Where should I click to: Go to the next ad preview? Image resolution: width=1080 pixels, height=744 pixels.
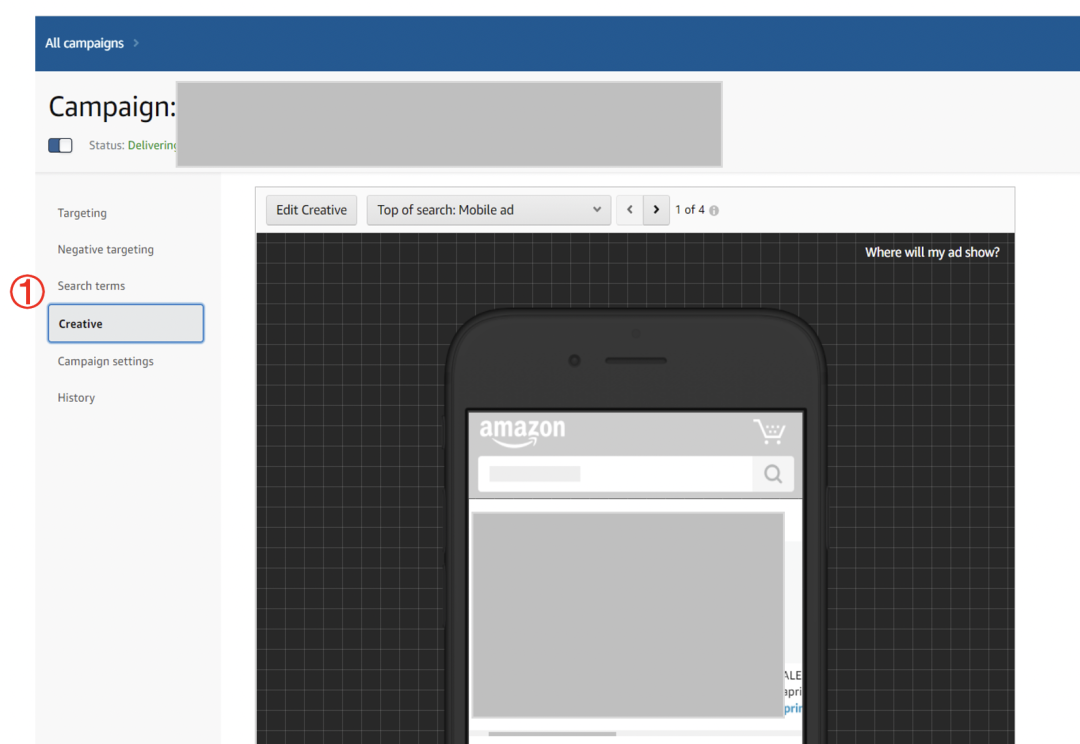(656, 210)
